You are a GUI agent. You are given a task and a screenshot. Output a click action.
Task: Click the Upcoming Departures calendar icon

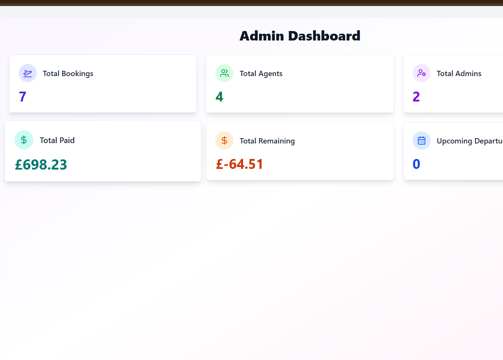pos(422,141)
